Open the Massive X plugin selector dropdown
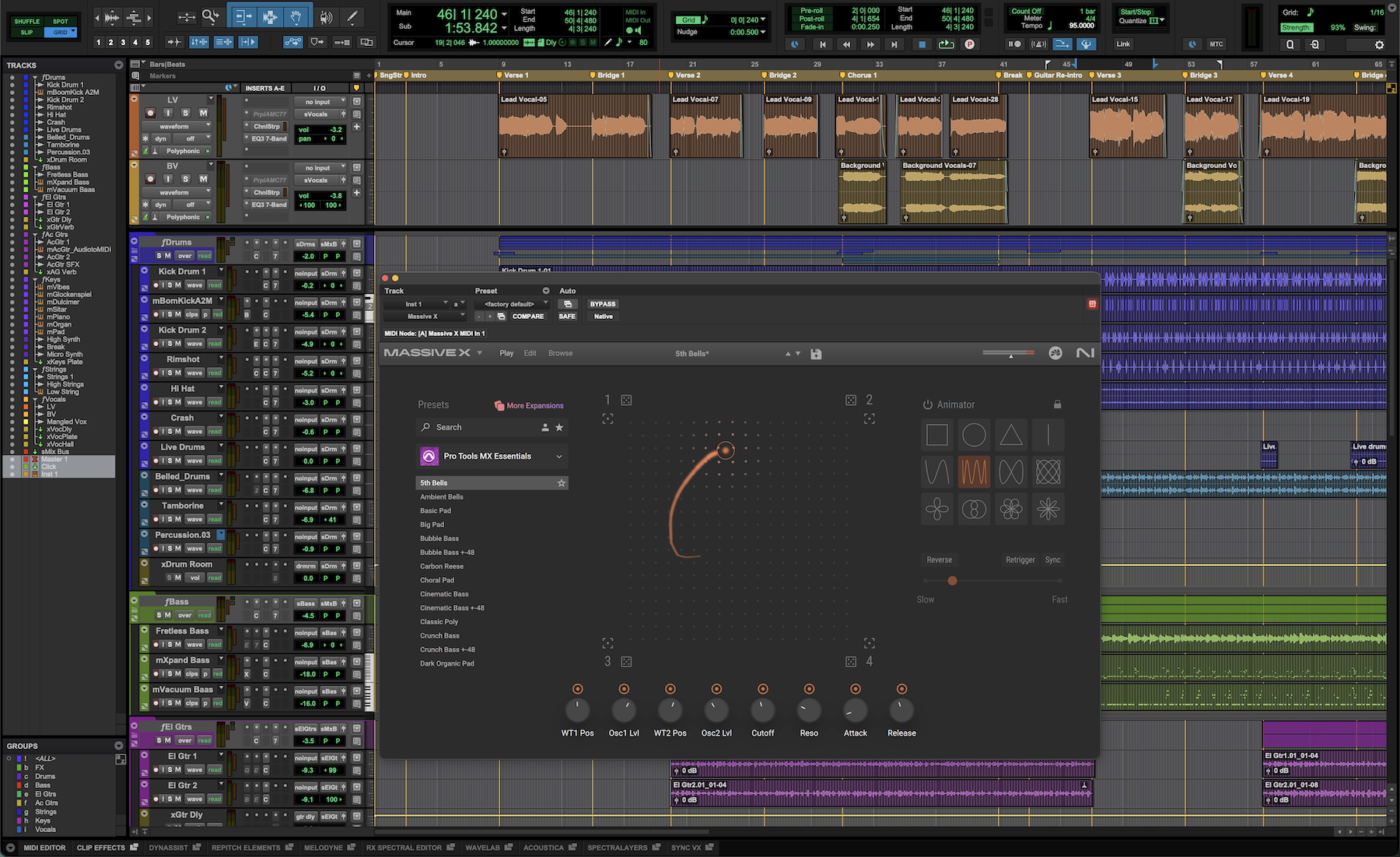The image size is (1400, 857). pyautogui.click(x=425, y=317)
